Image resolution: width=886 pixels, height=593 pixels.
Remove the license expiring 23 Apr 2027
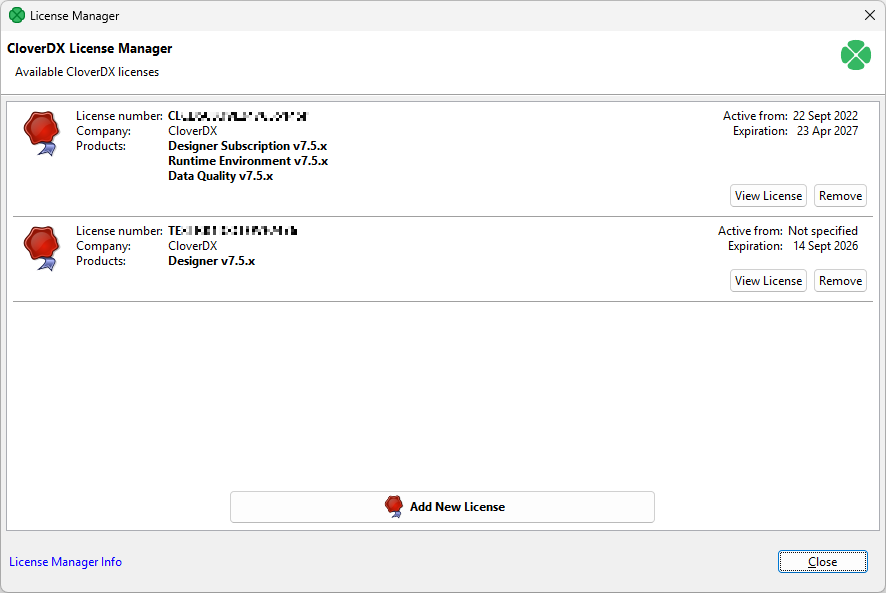pos(840,196)
